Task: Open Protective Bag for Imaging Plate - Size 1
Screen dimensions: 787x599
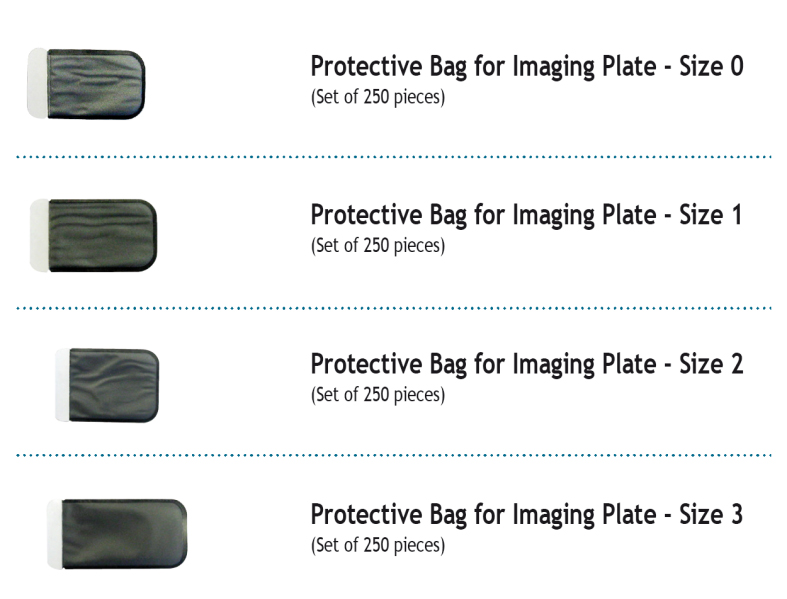Action: coord(526,215)
